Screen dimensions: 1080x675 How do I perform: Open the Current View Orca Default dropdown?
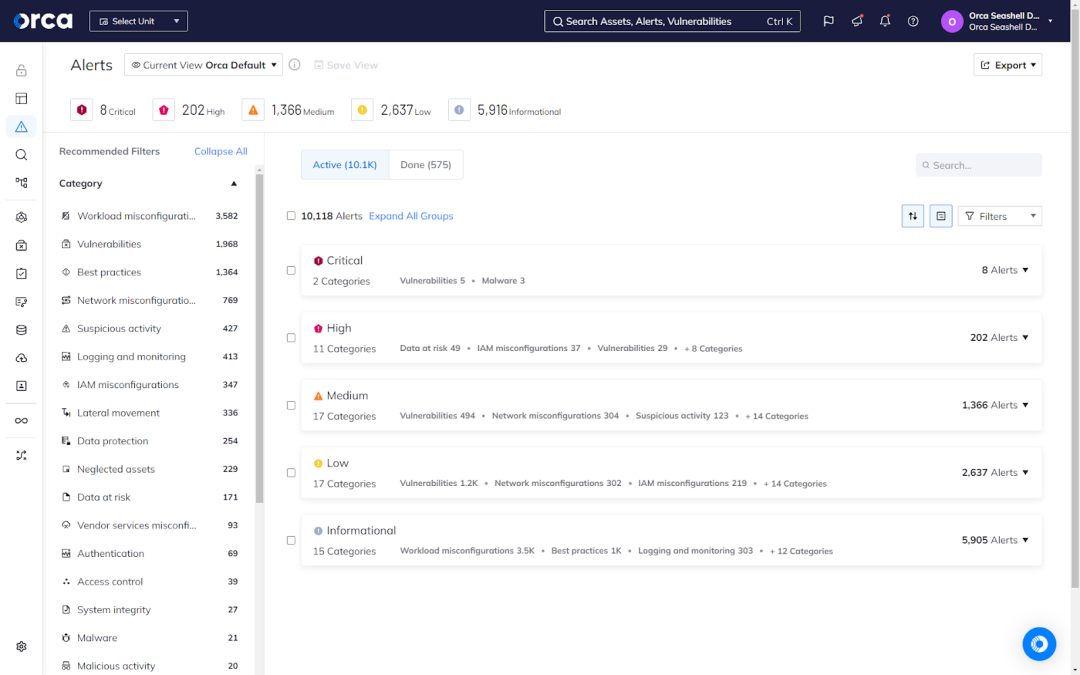pos(203,65)
